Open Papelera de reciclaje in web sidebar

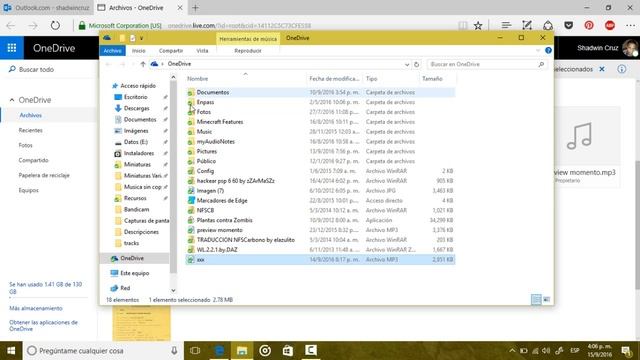coord(44,175)
